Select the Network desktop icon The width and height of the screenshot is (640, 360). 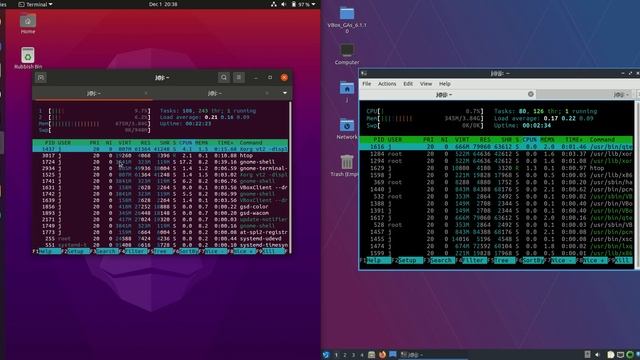point(347,129)
